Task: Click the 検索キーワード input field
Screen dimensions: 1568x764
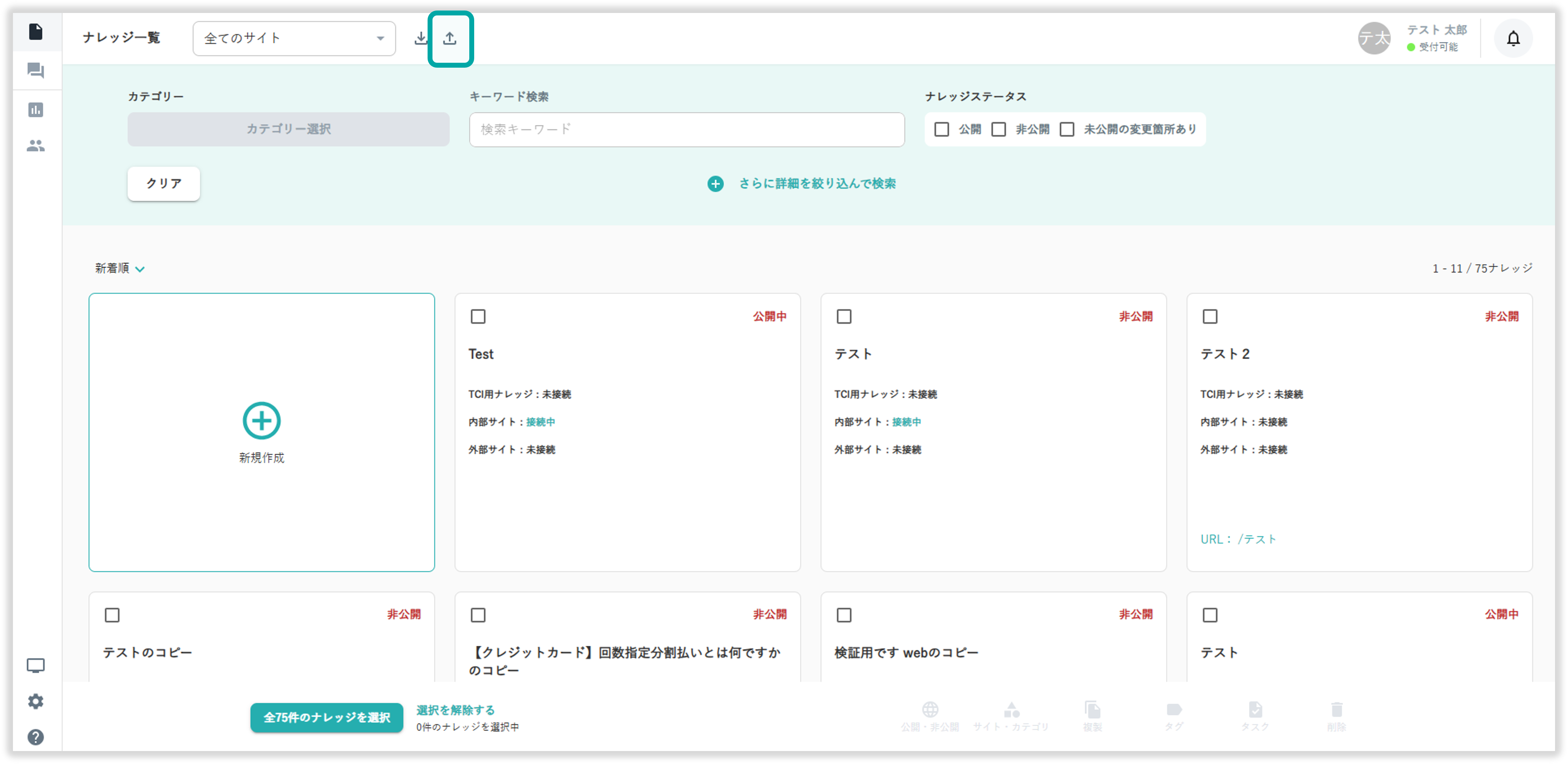Action: (x=687, y=129)
